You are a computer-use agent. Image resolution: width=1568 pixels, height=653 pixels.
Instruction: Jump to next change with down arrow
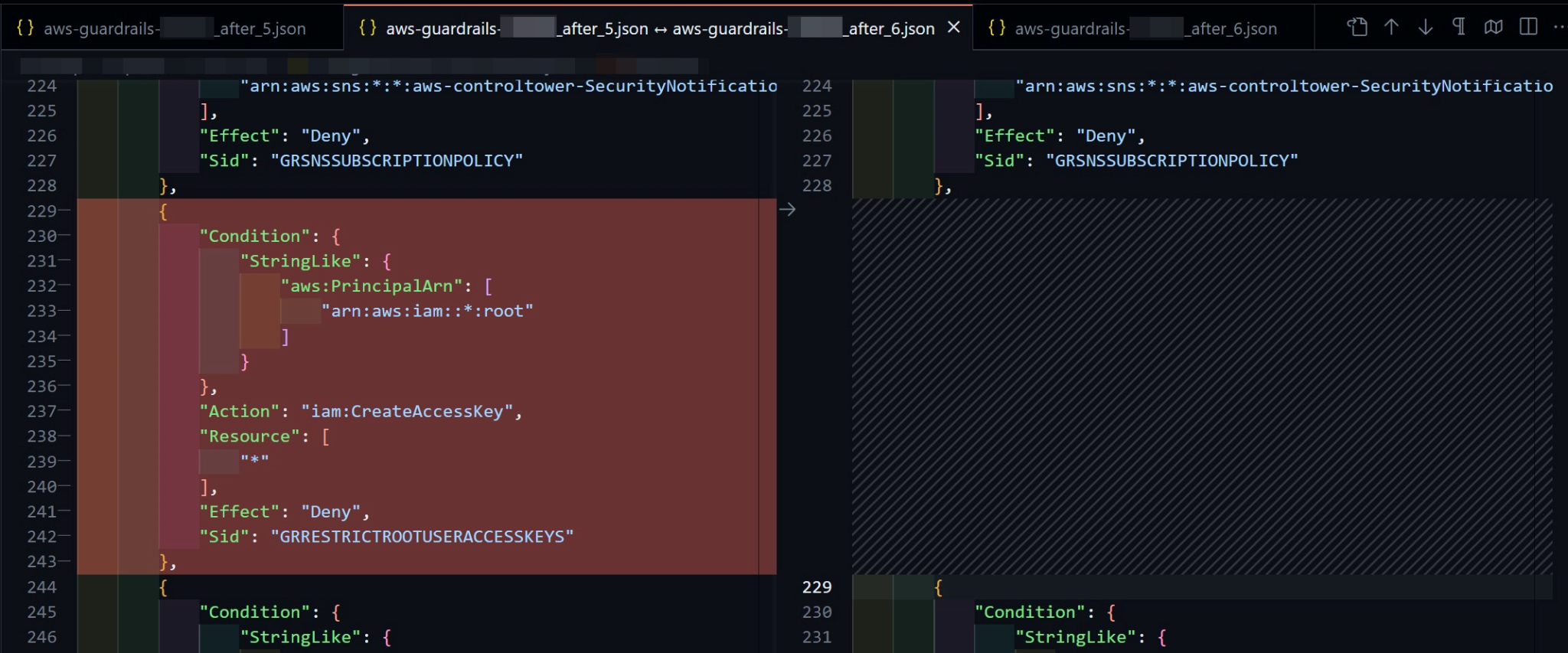click(x=1425, y=28)
